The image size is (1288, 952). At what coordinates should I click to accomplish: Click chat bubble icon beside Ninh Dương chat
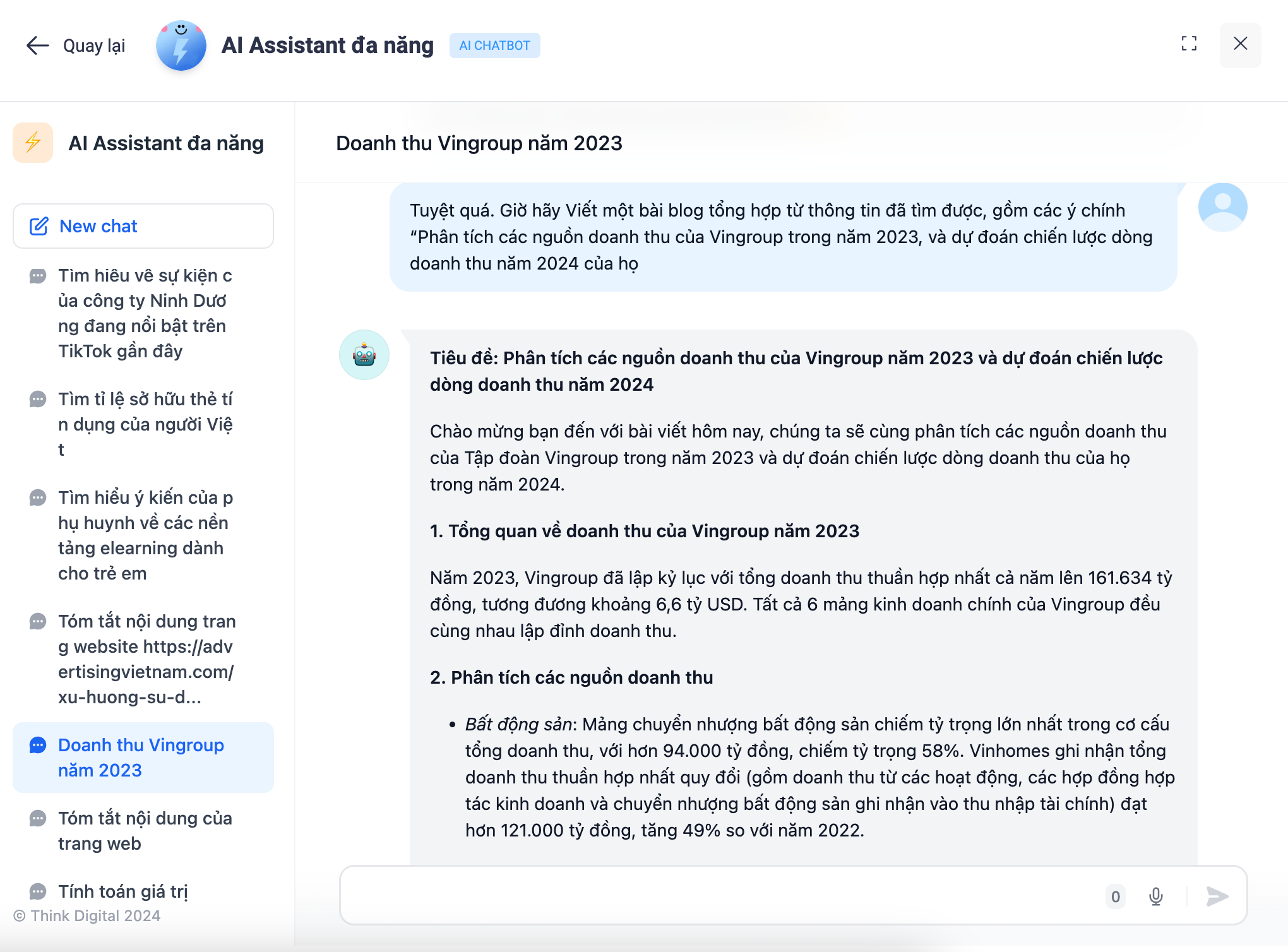(x=38, y=276)
